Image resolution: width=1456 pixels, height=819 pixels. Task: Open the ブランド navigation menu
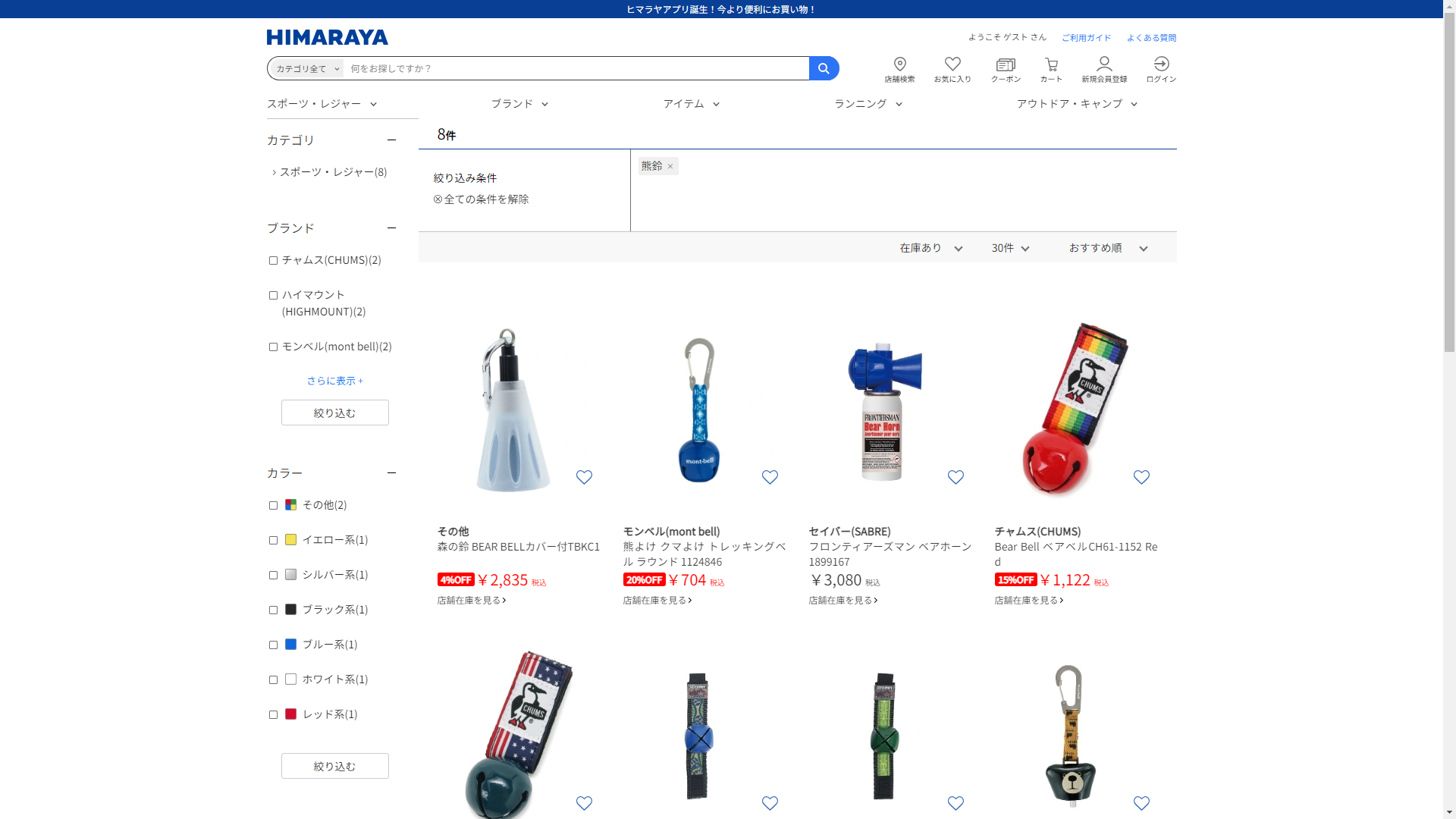tap(519, 104)
